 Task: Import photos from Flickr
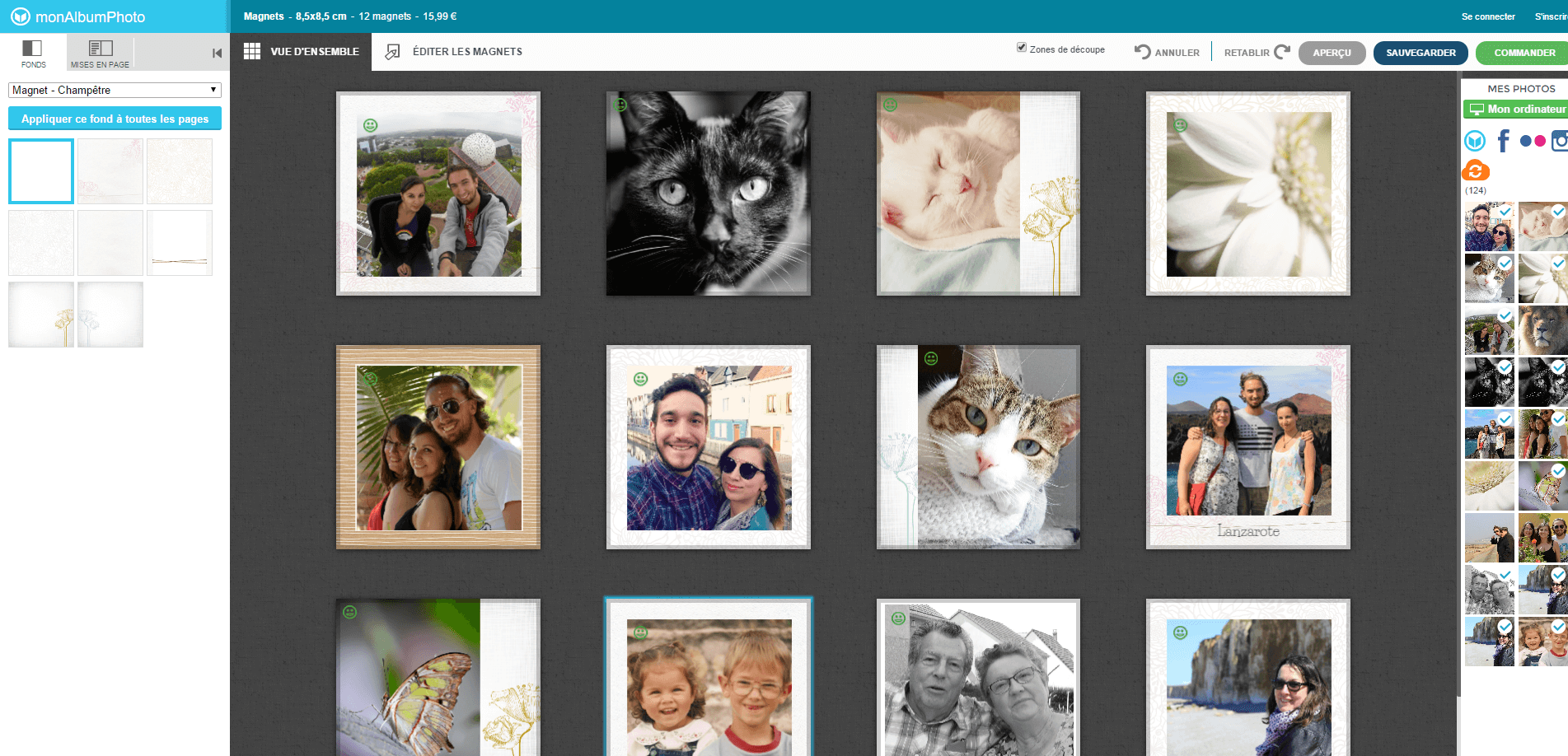tap(1532, 142)
